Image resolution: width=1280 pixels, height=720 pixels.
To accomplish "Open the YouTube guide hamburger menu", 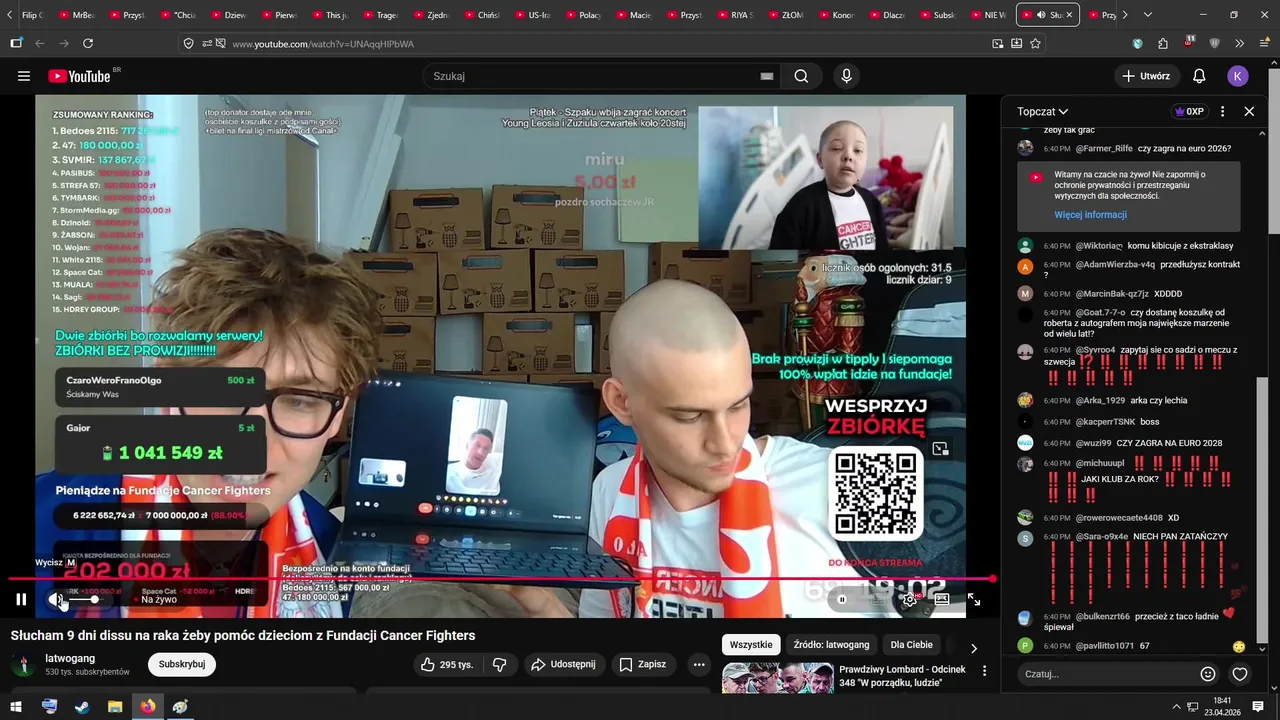I will tap(24, 76).
